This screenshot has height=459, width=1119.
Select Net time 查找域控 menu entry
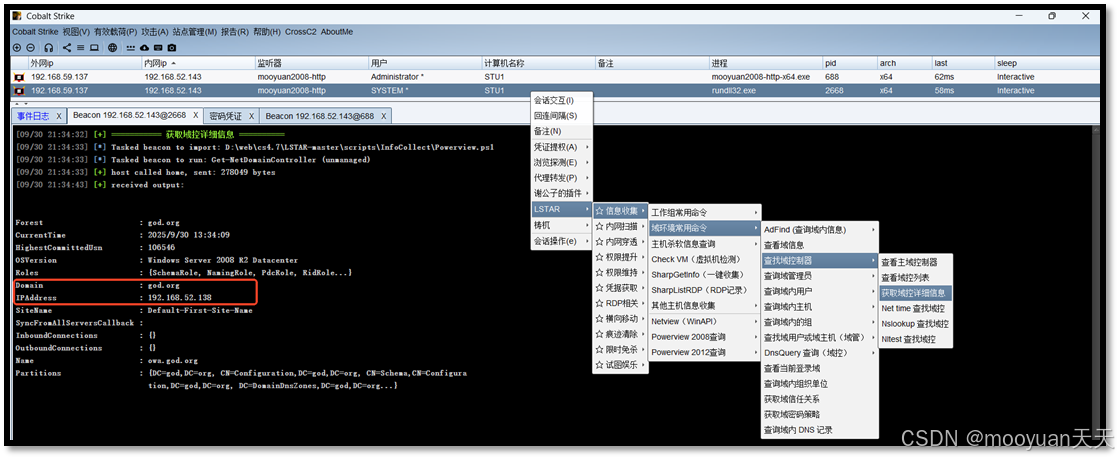pyautogui.click(x=915, y=308)
